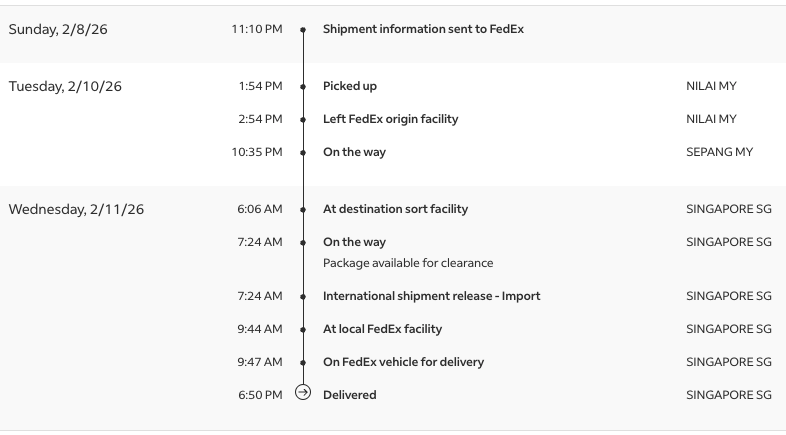Click the At destination sort facility dot
The height and width of the screenshot is (435, 786).
(x=303, y=209)
